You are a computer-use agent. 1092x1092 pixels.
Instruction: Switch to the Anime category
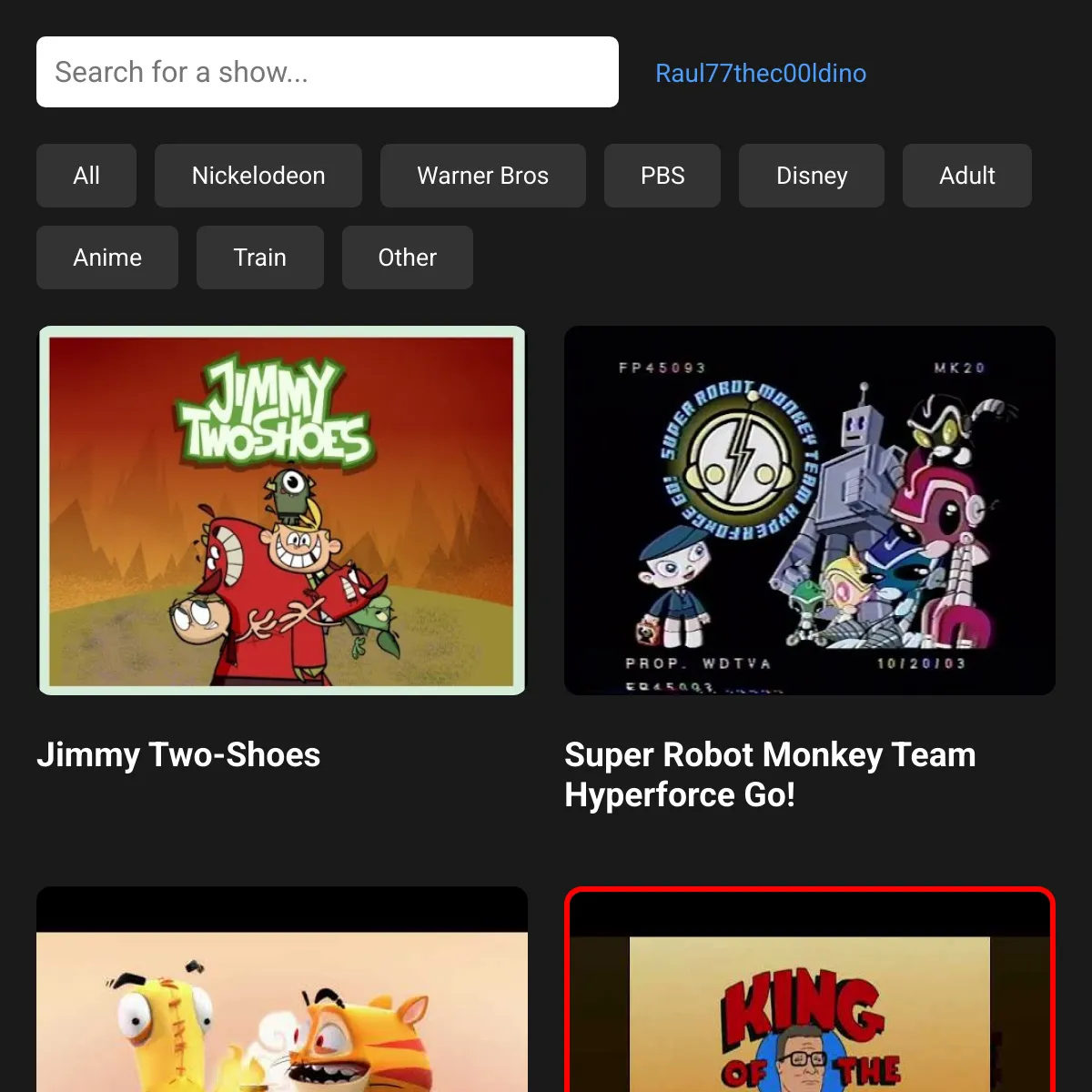[107, 258]
